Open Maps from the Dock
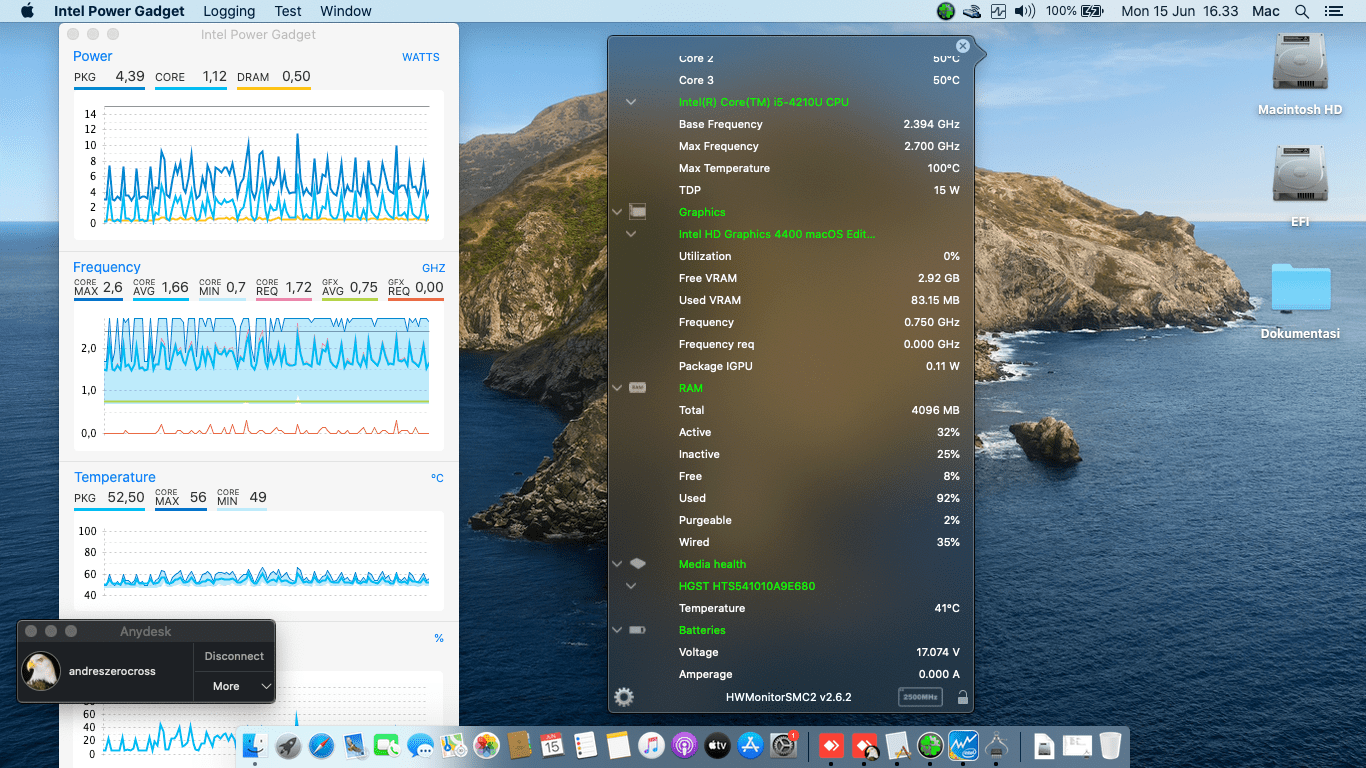 pyautogui.click(x=453, y=745)
